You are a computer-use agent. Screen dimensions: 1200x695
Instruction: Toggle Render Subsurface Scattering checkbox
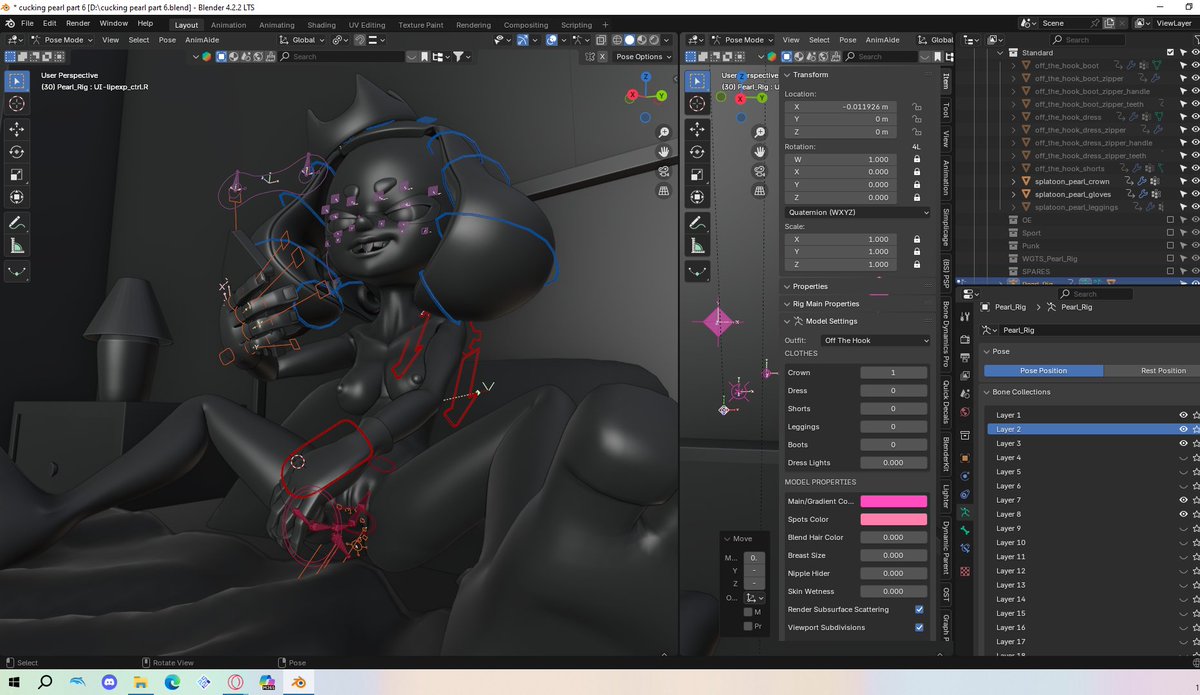(x=919, y=609)
